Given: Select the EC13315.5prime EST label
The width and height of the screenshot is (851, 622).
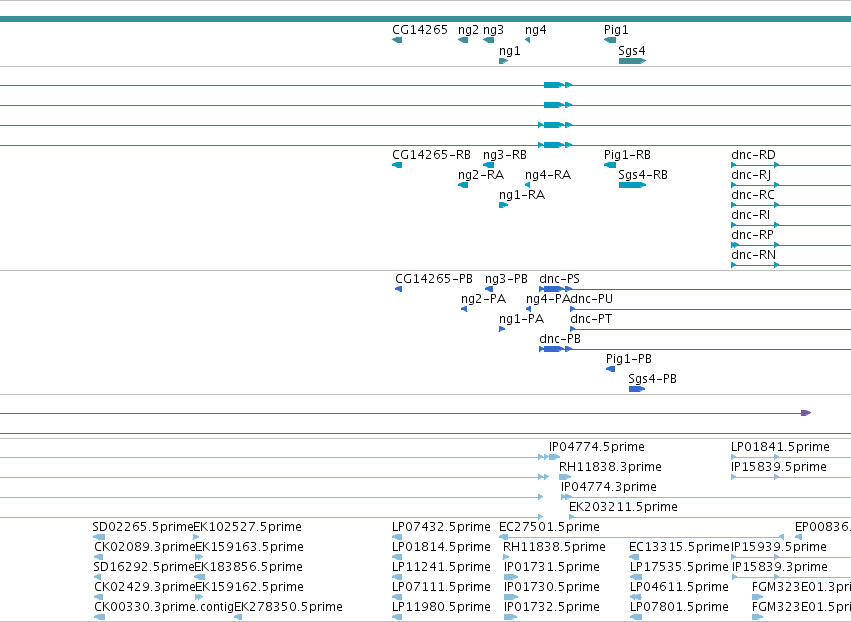Looking at the screenshot, I should pos(679,547).
